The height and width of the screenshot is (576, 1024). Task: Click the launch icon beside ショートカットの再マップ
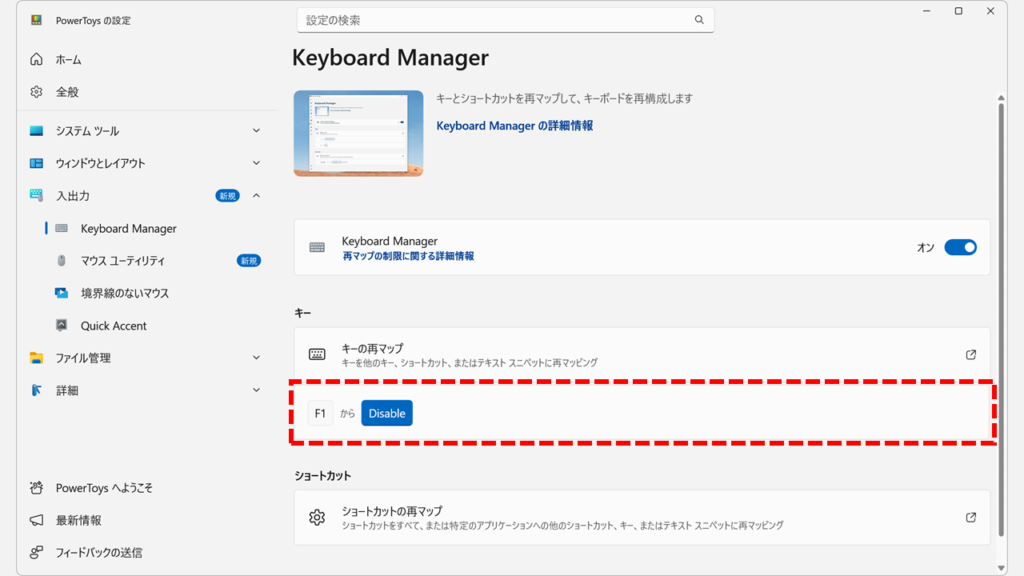pyautogui.click(x=969, y=517)
